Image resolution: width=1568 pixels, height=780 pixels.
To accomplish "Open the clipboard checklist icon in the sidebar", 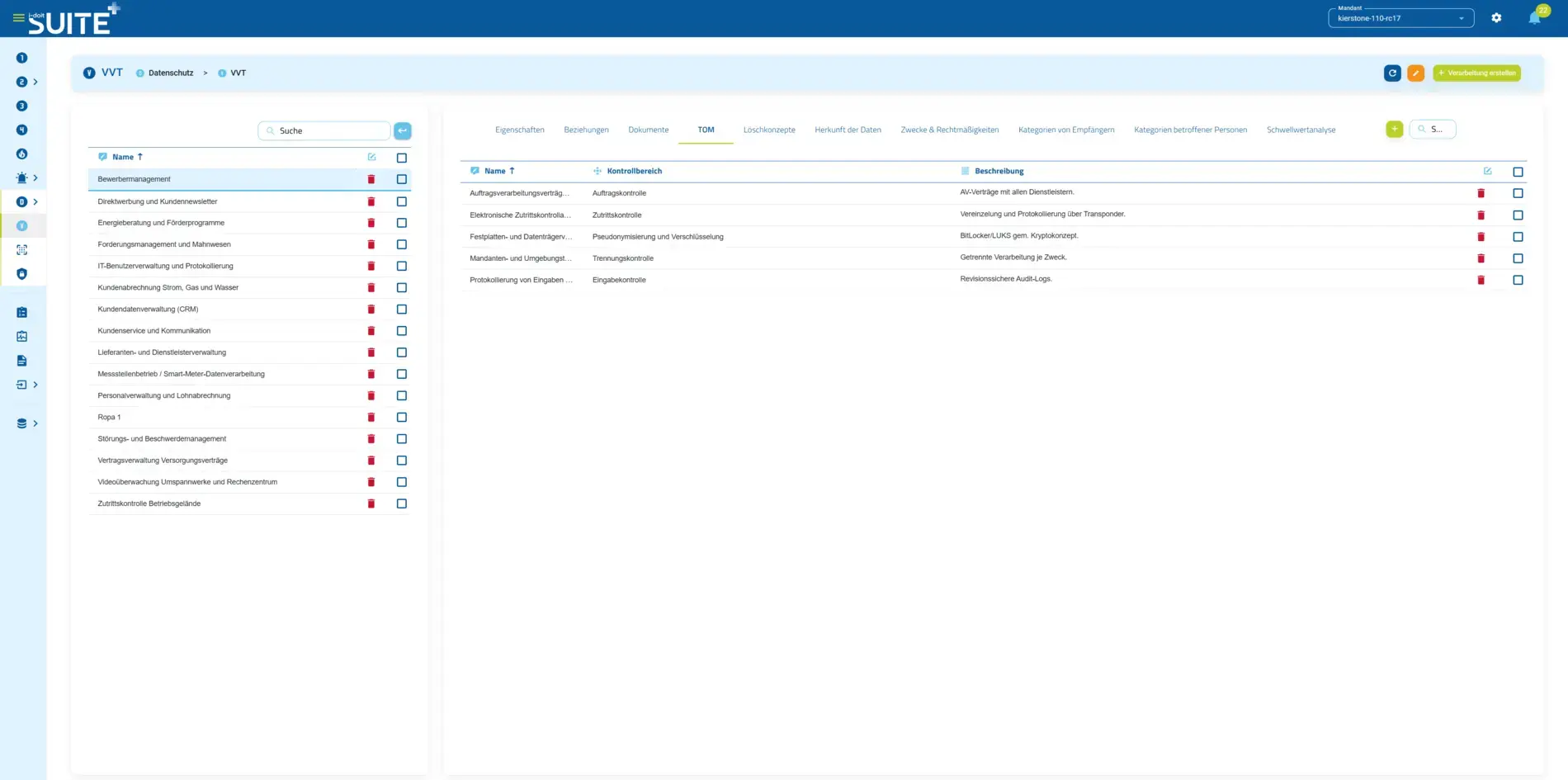I will [22, 312].
